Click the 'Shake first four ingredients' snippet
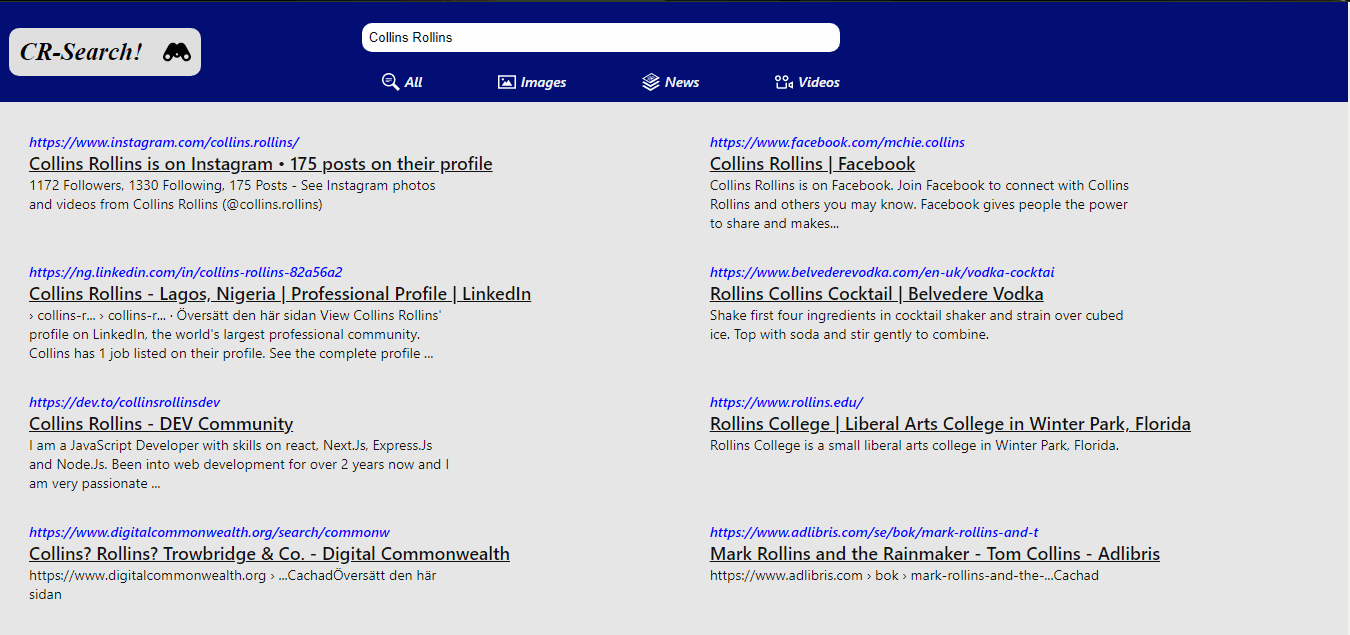The width and height of the screenshot is (1350, 635). pos(917,325)
